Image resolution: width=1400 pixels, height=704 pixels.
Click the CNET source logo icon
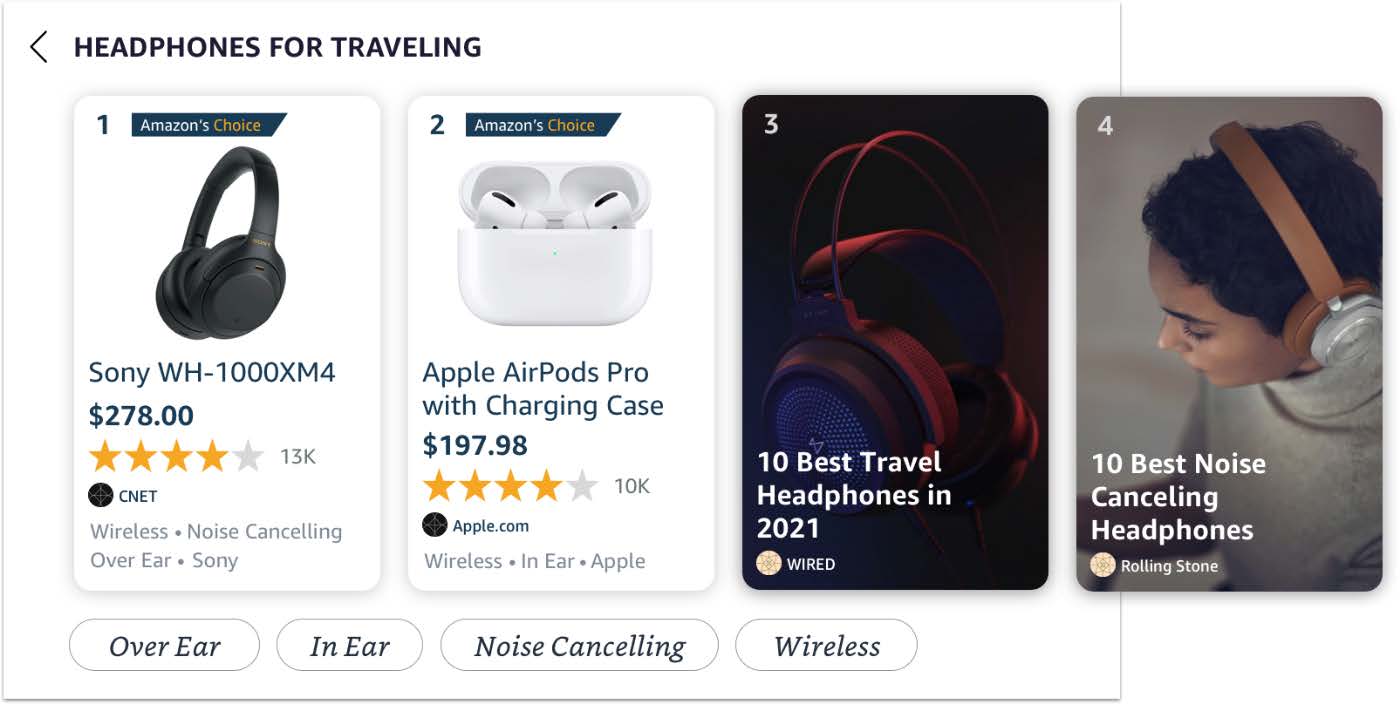click(101, 495)
